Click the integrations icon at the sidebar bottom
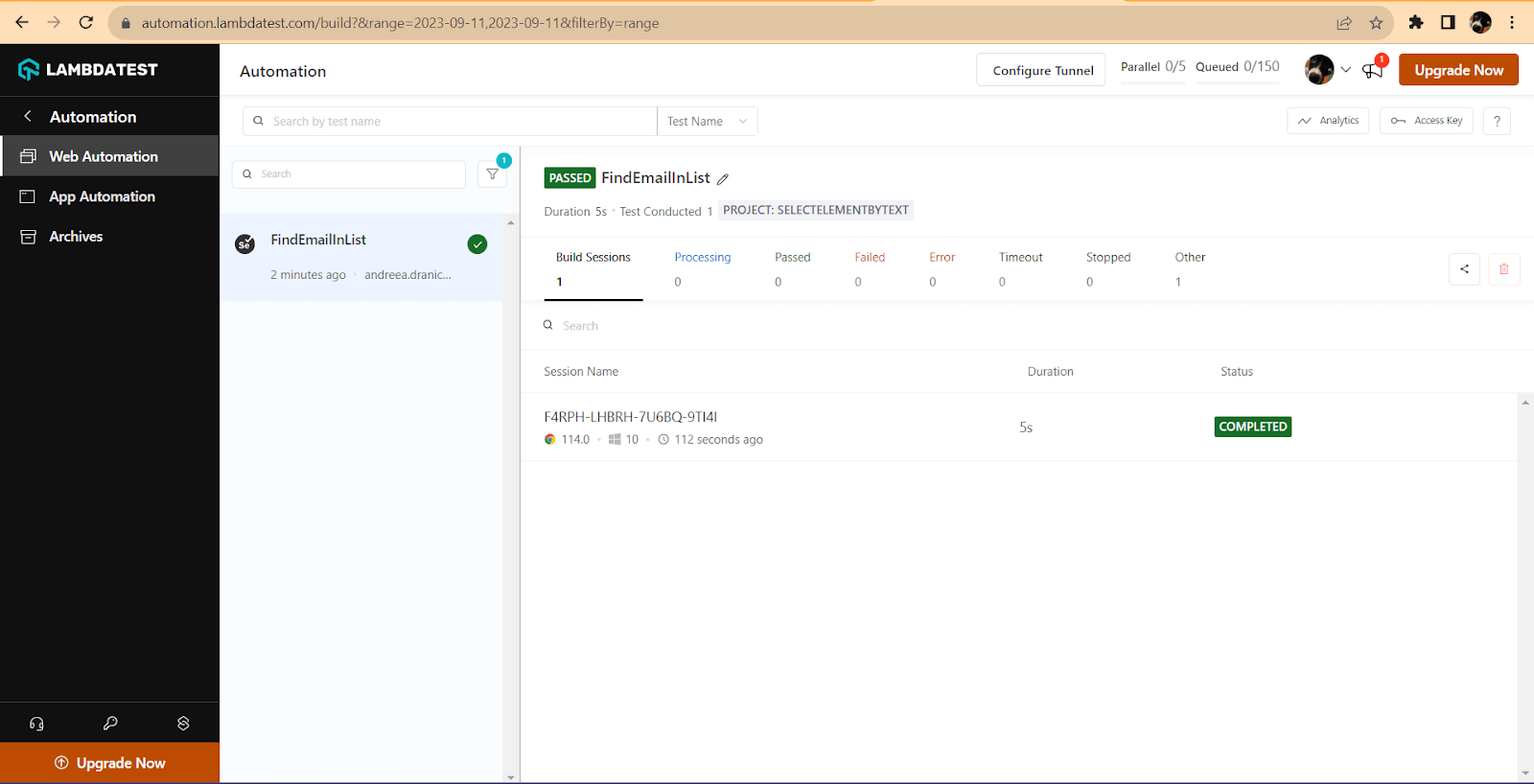This screenshot has width=1534, height=784. tap(183, 724)
